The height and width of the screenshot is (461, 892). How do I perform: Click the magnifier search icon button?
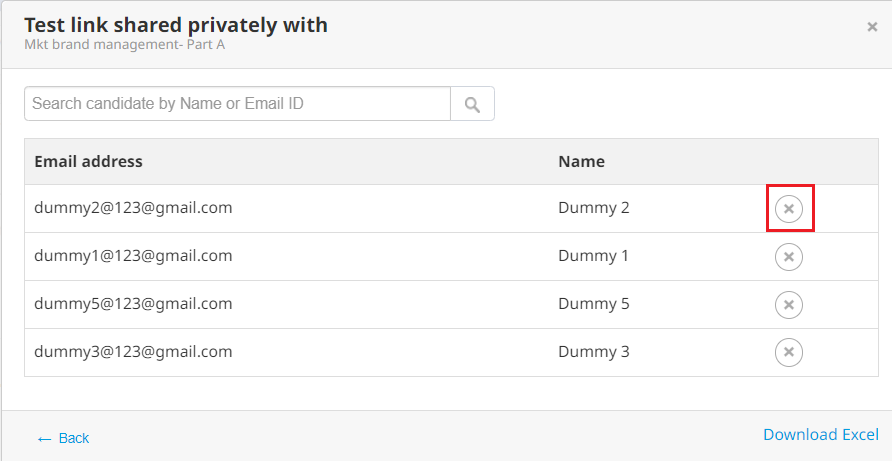click(x=472, y=104)
